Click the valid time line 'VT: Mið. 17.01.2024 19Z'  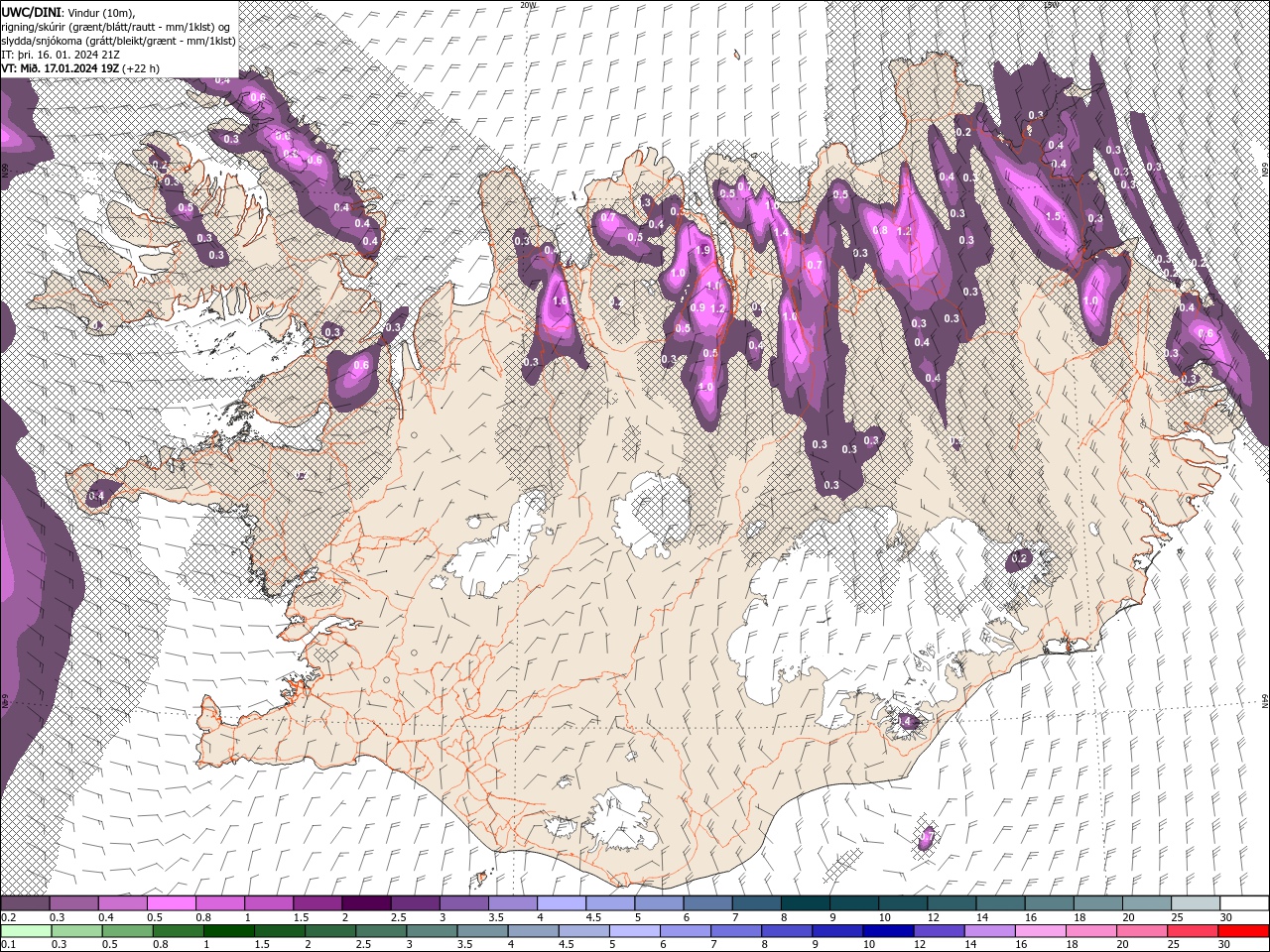tap(62, 68)
